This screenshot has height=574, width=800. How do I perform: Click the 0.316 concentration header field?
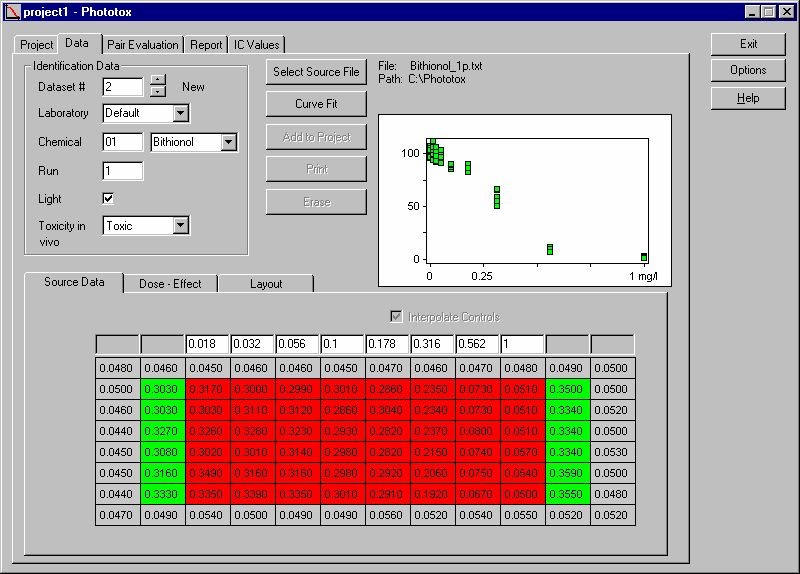pyautogui.click(x=433, y=345)
